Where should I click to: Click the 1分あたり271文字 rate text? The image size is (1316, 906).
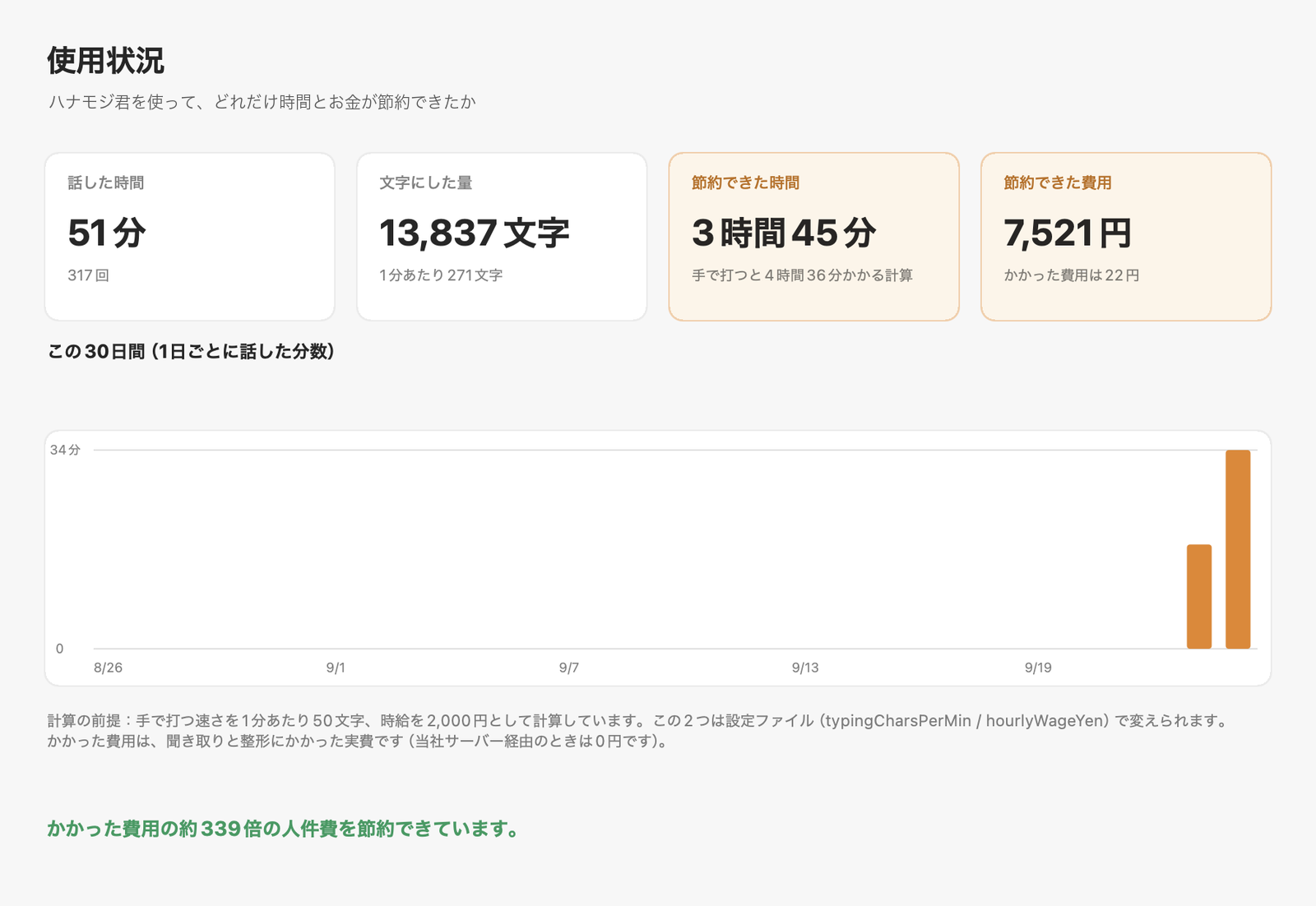[441, 275]
